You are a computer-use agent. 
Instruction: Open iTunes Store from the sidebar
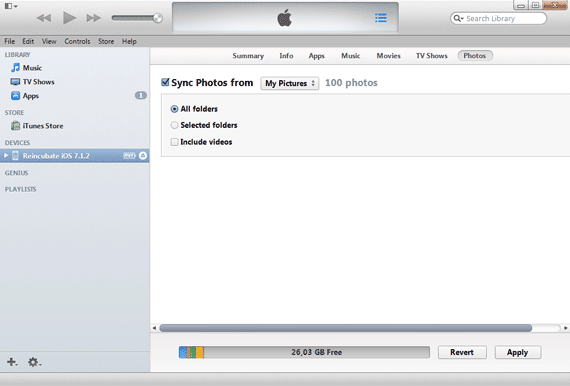tap(37, 126)
